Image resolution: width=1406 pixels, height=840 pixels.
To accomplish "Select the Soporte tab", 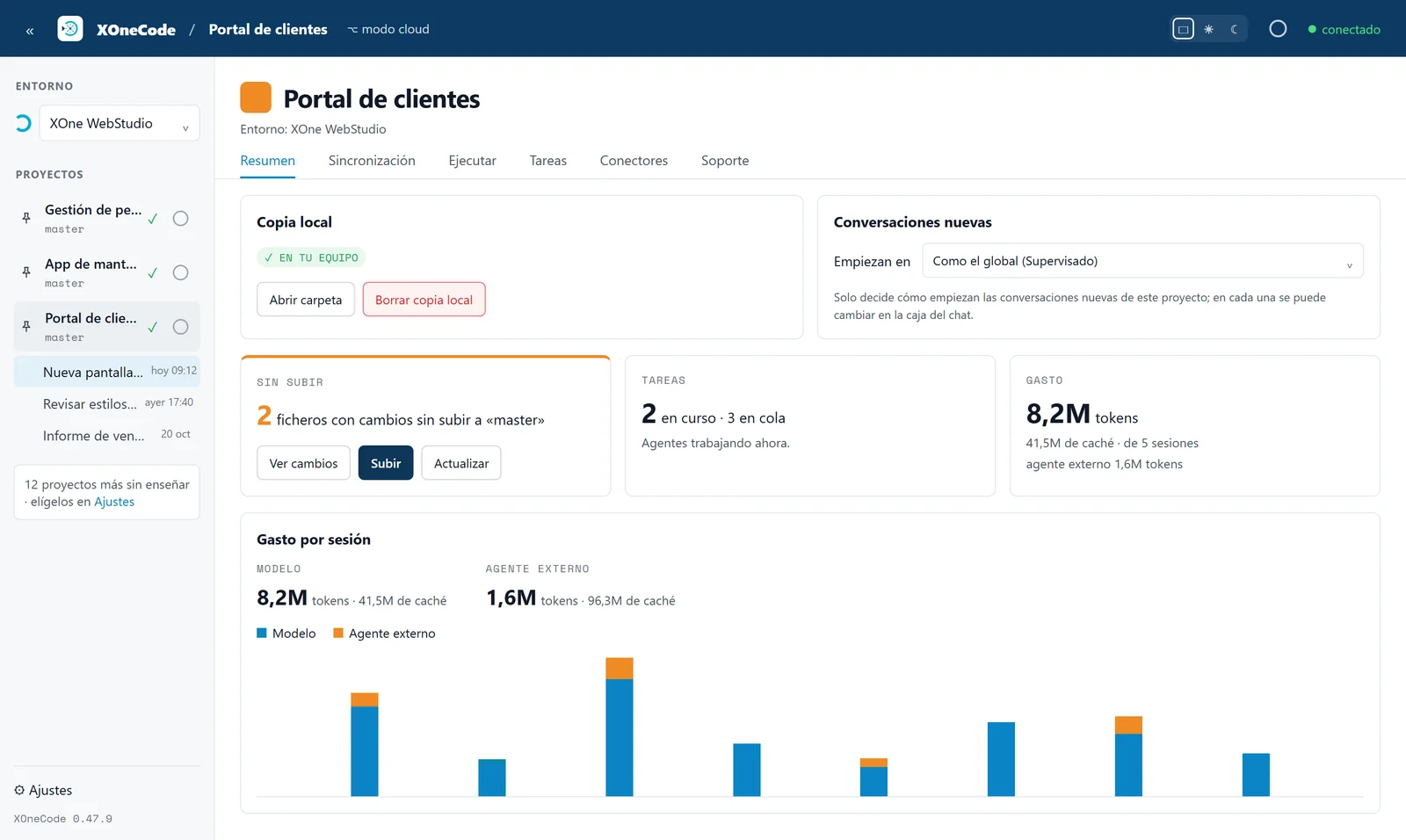I will tap(725, 161).
